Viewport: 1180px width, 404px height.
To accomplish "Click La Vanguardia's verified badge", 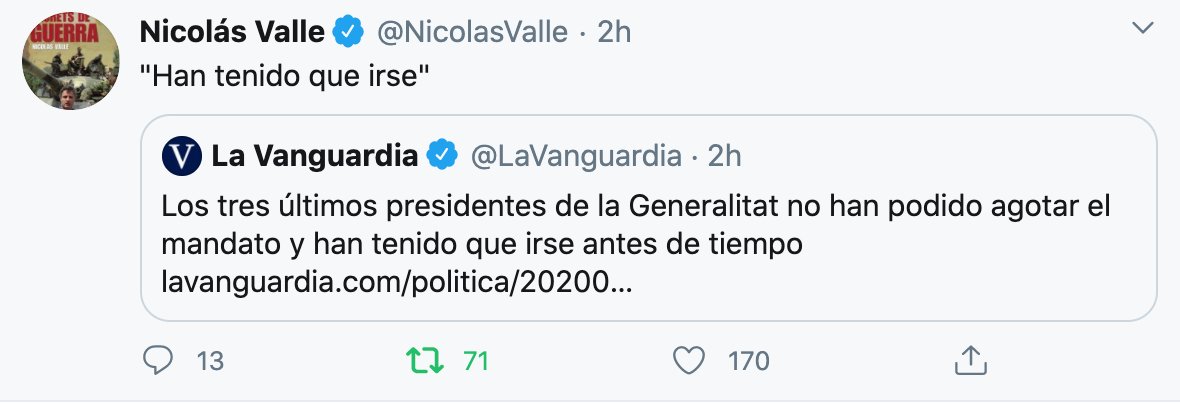I will 443,156.
